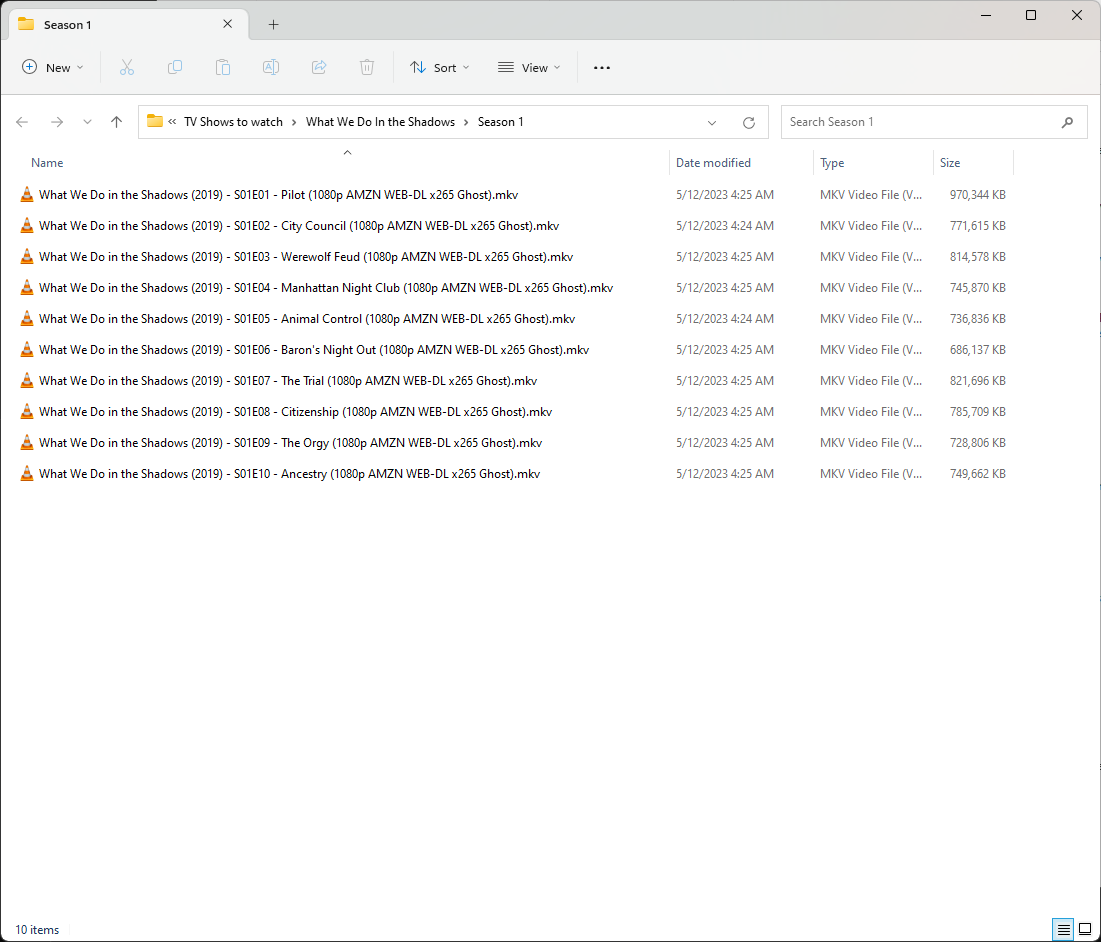Click the folder icon in address bar
1101x942 pixels.
point(154,121)
